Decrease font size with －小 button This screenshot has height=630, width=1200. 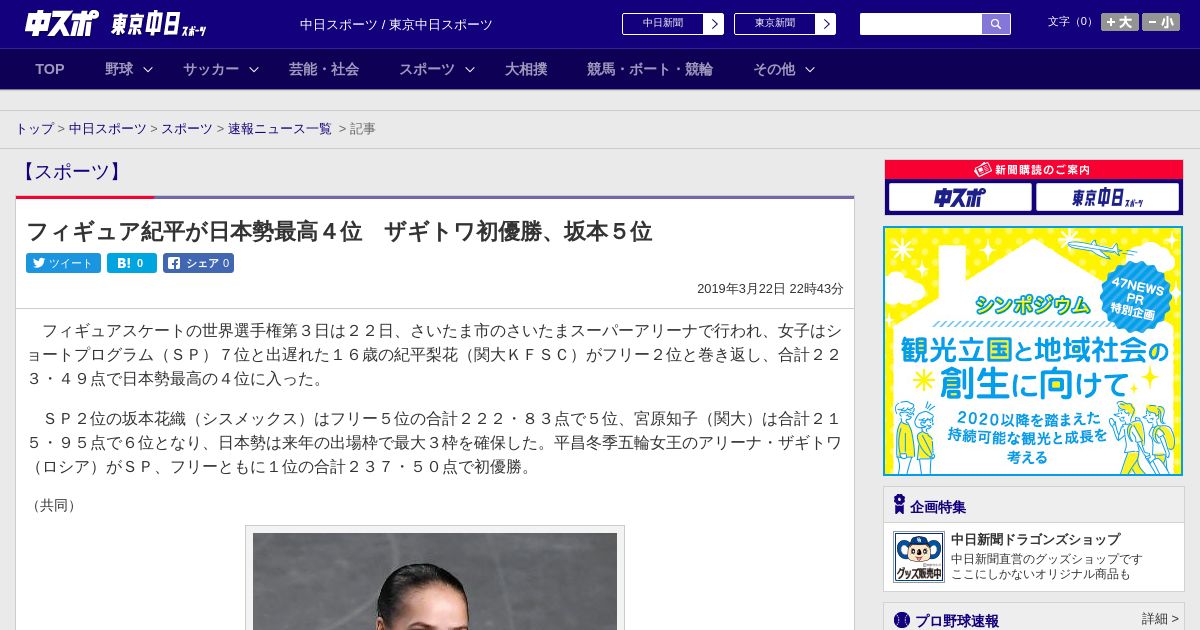[x=1161, y=22]
